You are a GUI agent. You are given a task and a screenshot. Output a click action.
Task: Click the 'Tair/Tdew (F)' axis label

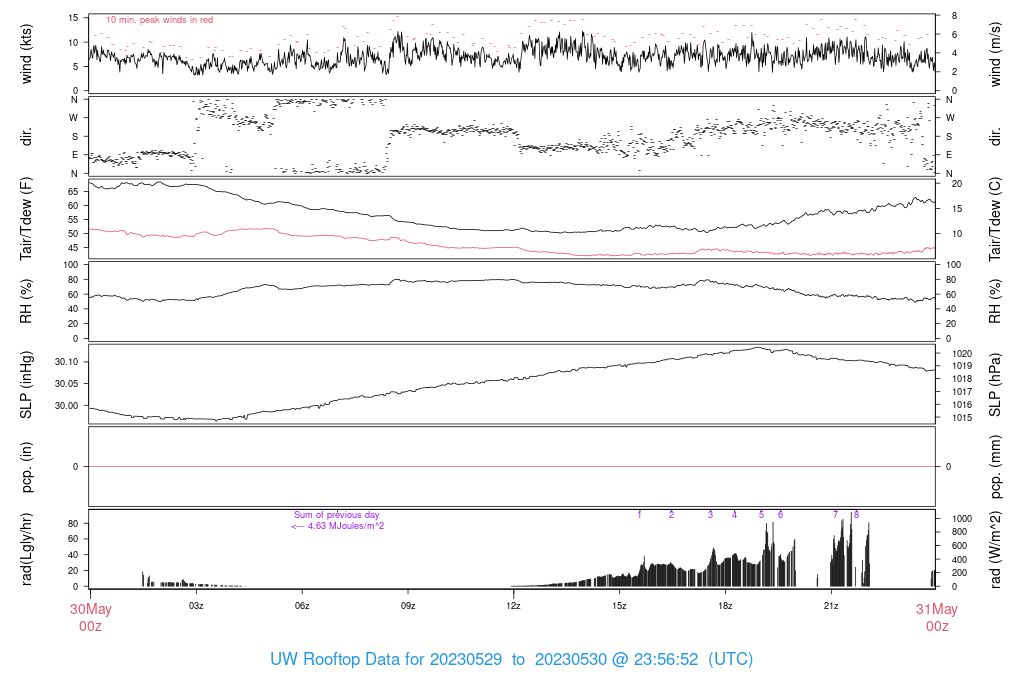tap(26, 219)
